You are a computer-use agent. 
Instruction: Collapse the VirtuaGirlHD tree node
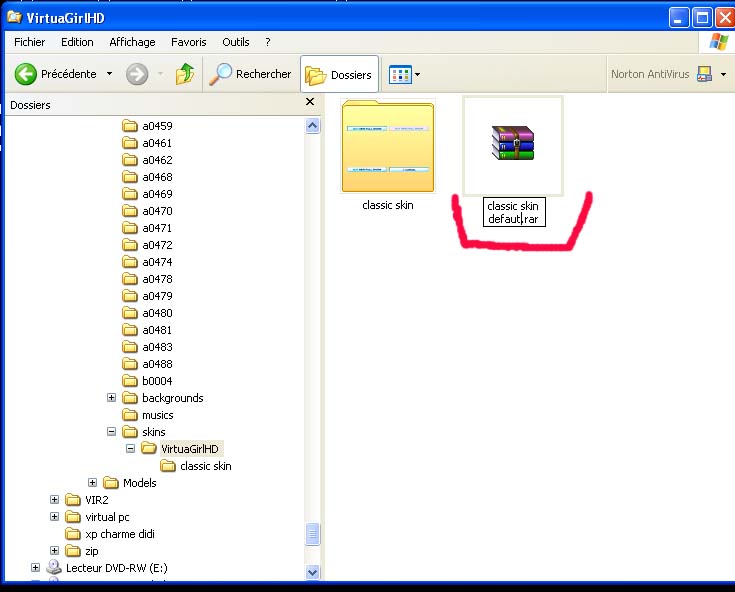tap(130, 449)
